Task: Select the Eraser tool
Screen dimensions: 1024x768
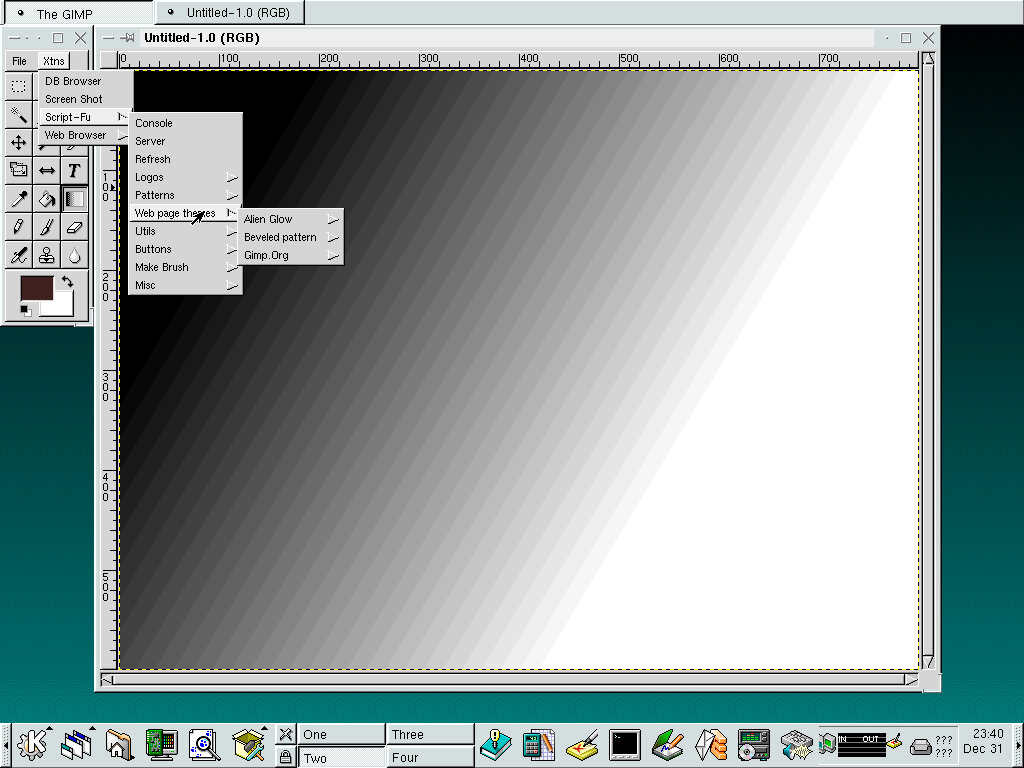Action: coord(75,227)
